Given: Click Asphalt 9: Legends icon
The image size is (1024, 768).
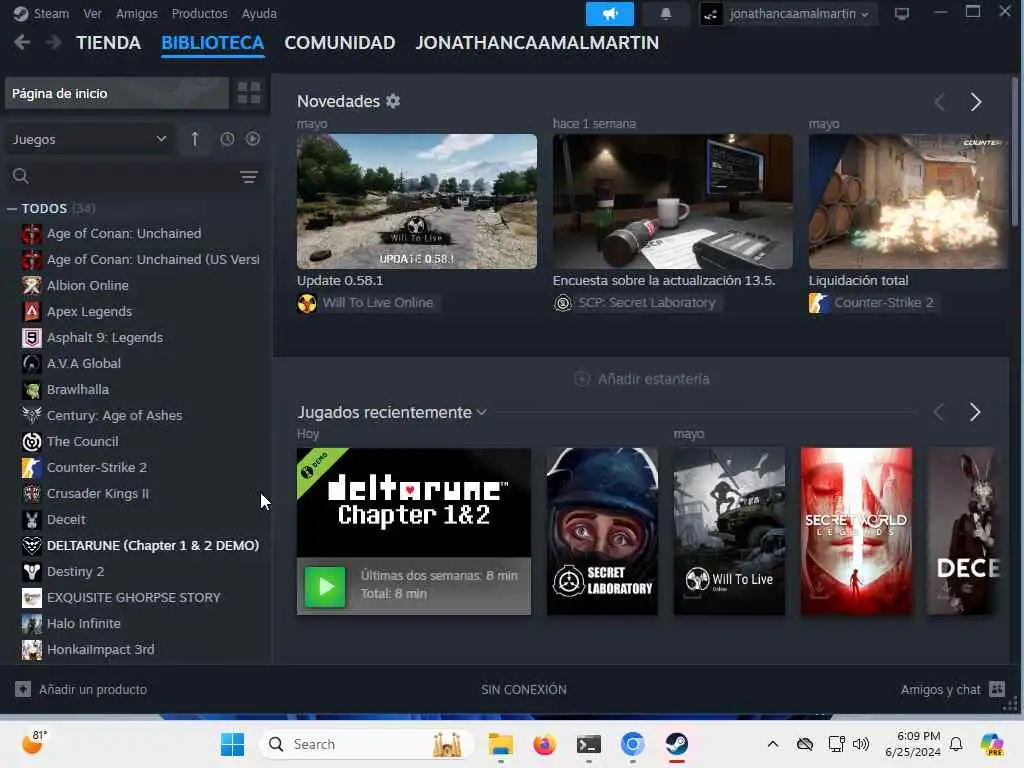Looking at the screenshot, I should coord(31,338).
